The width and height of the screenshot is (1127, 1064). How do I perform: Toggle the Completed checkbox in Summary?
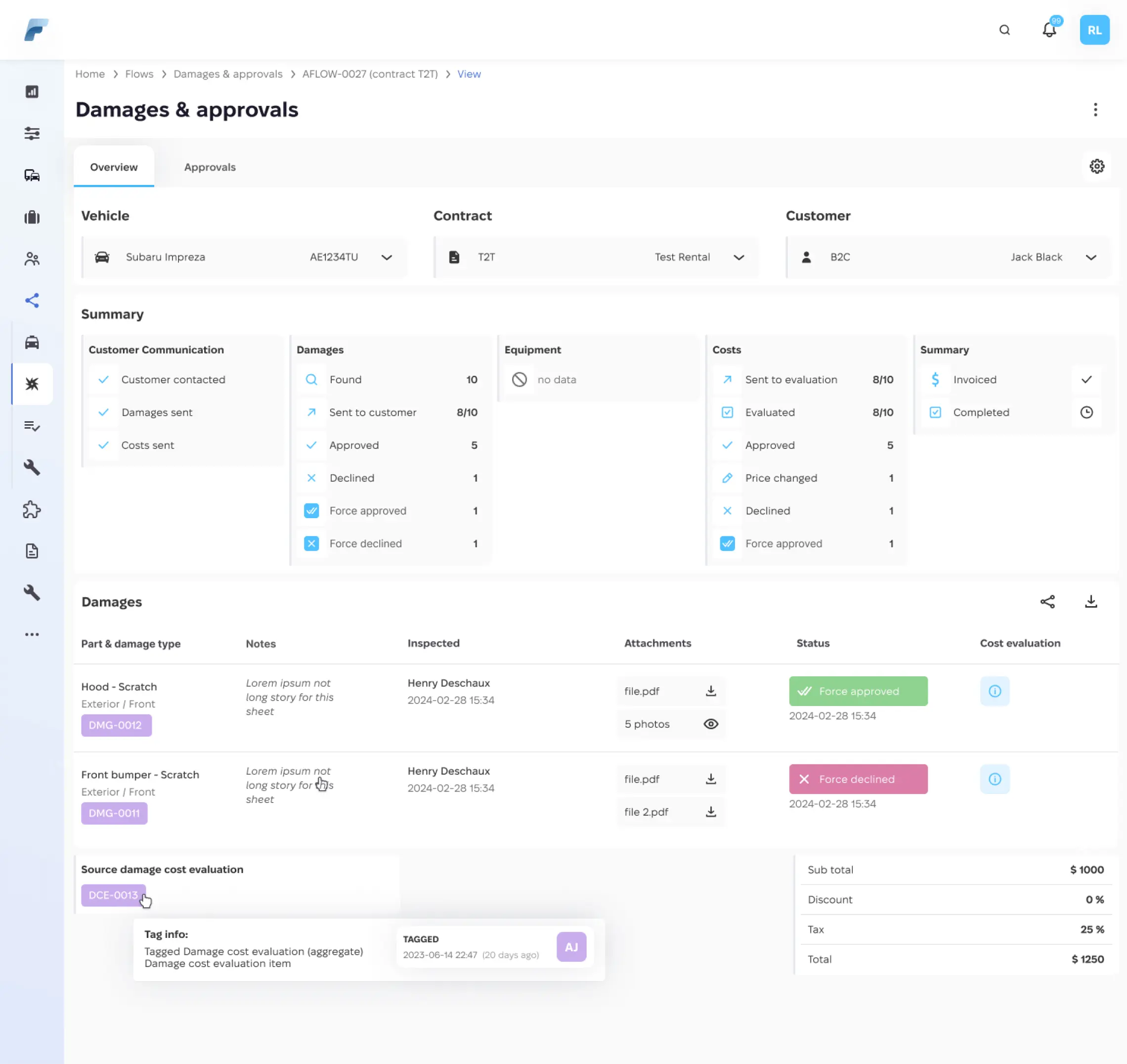point(935,412)
